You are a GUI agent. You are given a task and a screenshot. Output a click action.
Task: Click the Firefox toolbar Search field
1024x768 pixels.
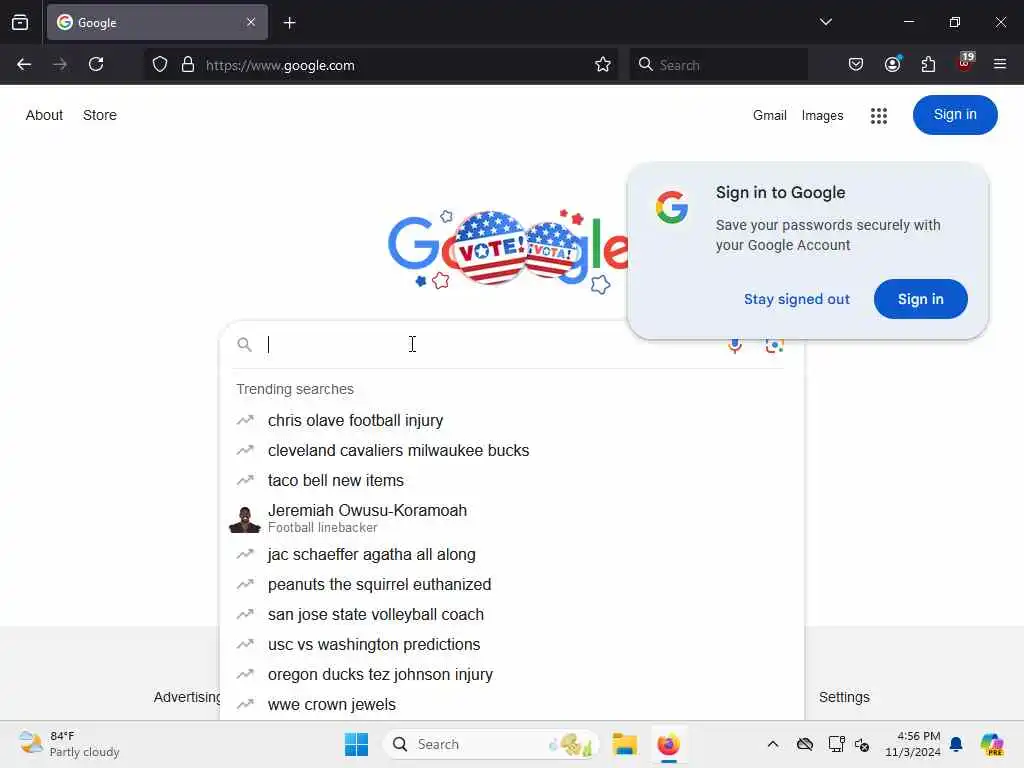coord(718,65)
